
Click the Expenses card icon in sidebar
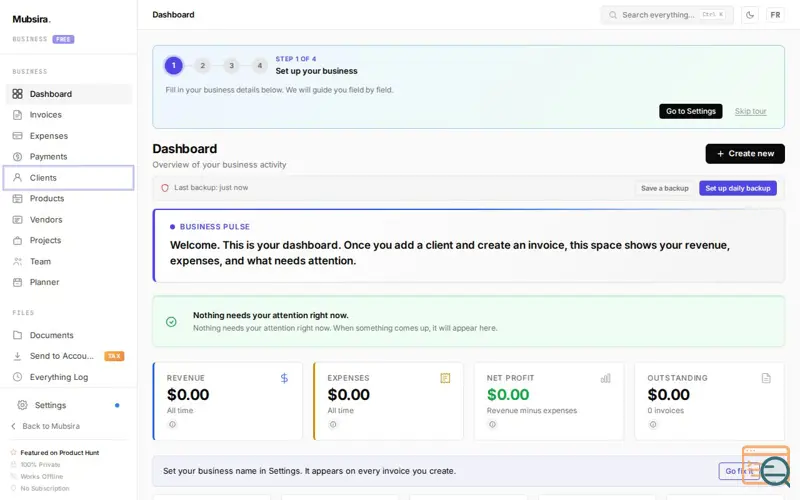click(x=17, y=136)
